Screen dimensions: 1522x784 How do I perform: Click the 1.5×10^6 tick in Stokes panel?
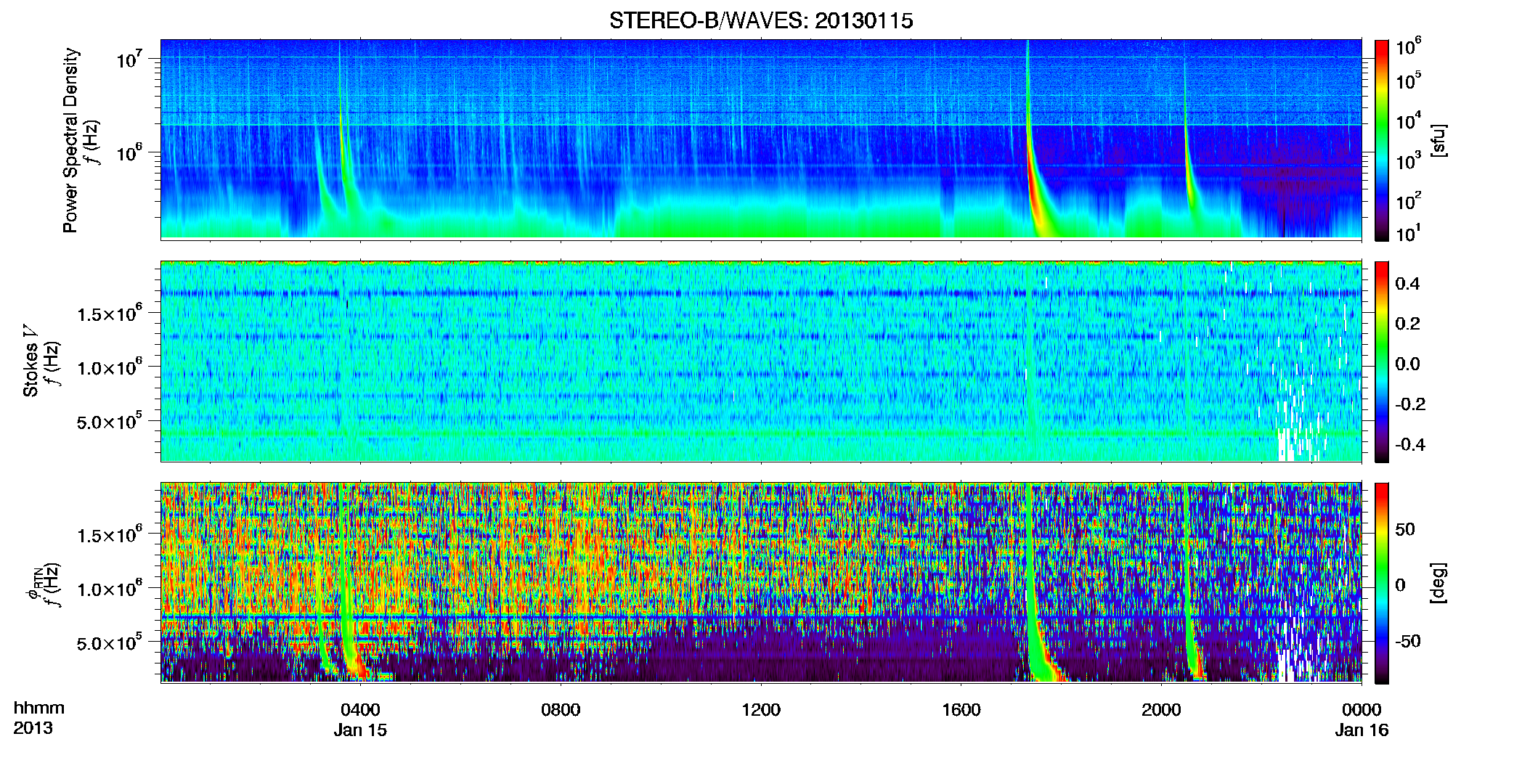110,313
